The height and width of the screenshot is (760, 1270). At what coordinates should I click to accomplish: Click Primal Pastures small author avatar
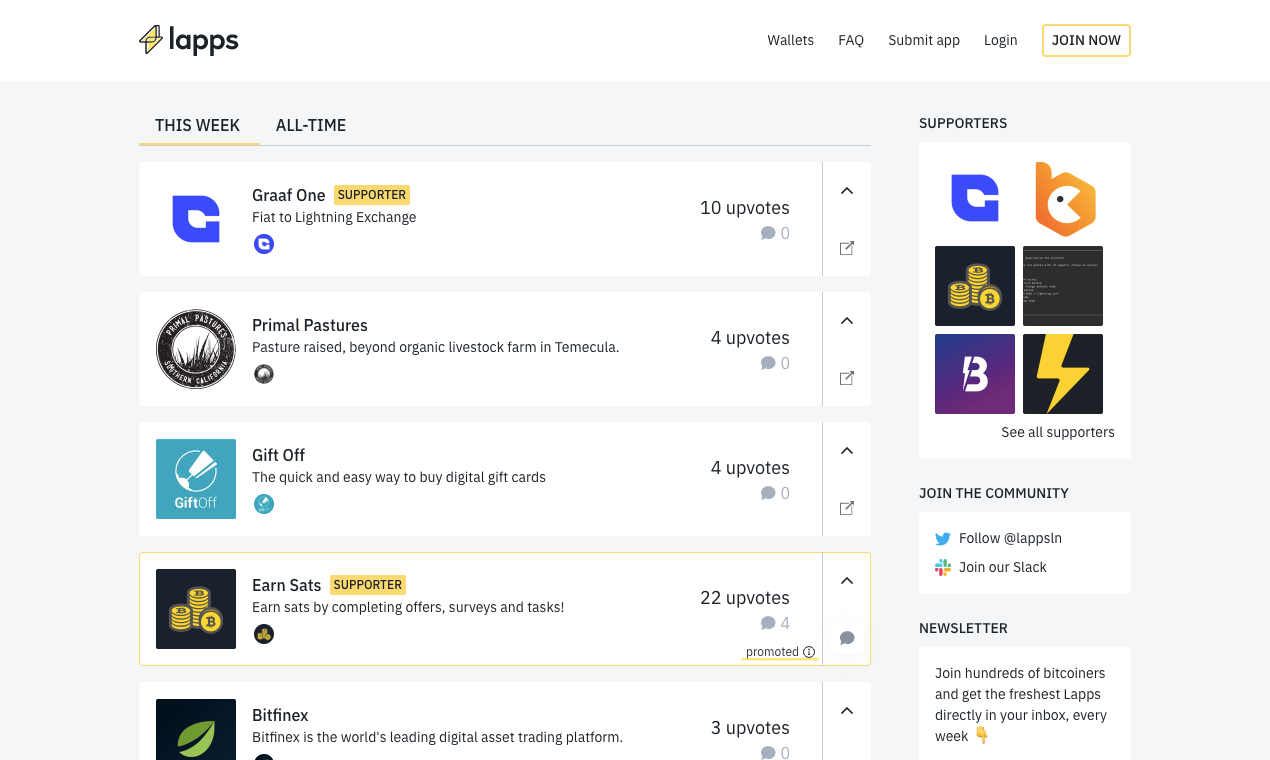[x=264, y=374]
